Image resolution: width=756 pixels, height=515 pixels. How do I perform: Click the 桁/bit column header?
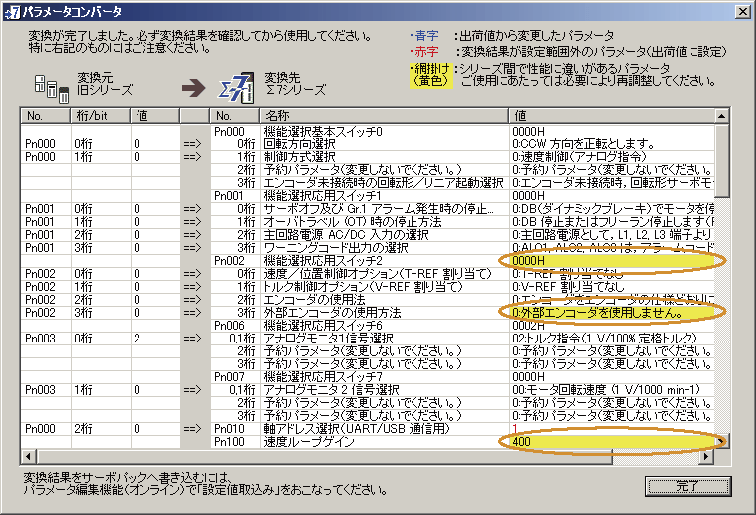102,116
